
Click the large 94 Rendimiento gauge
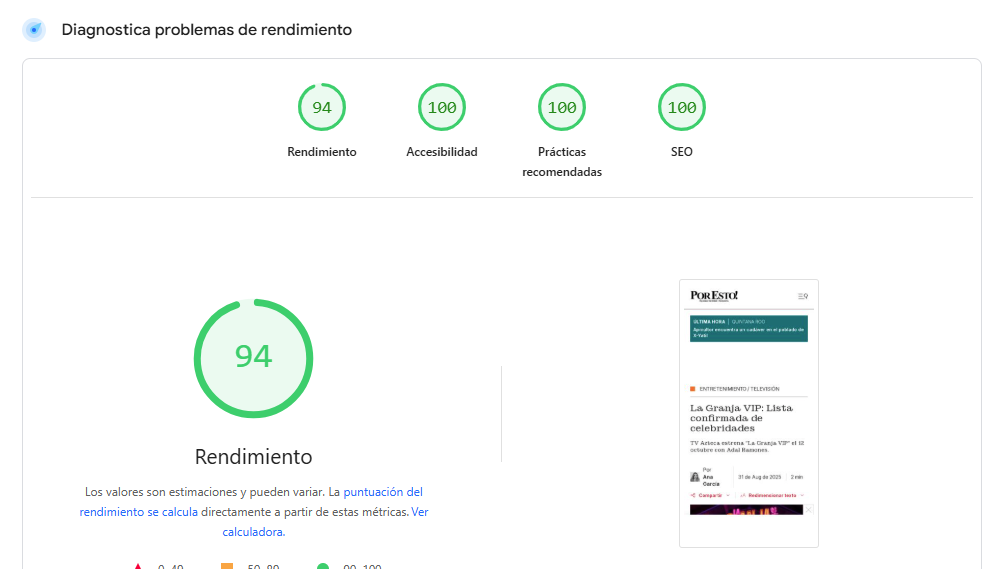coord(253,358)
